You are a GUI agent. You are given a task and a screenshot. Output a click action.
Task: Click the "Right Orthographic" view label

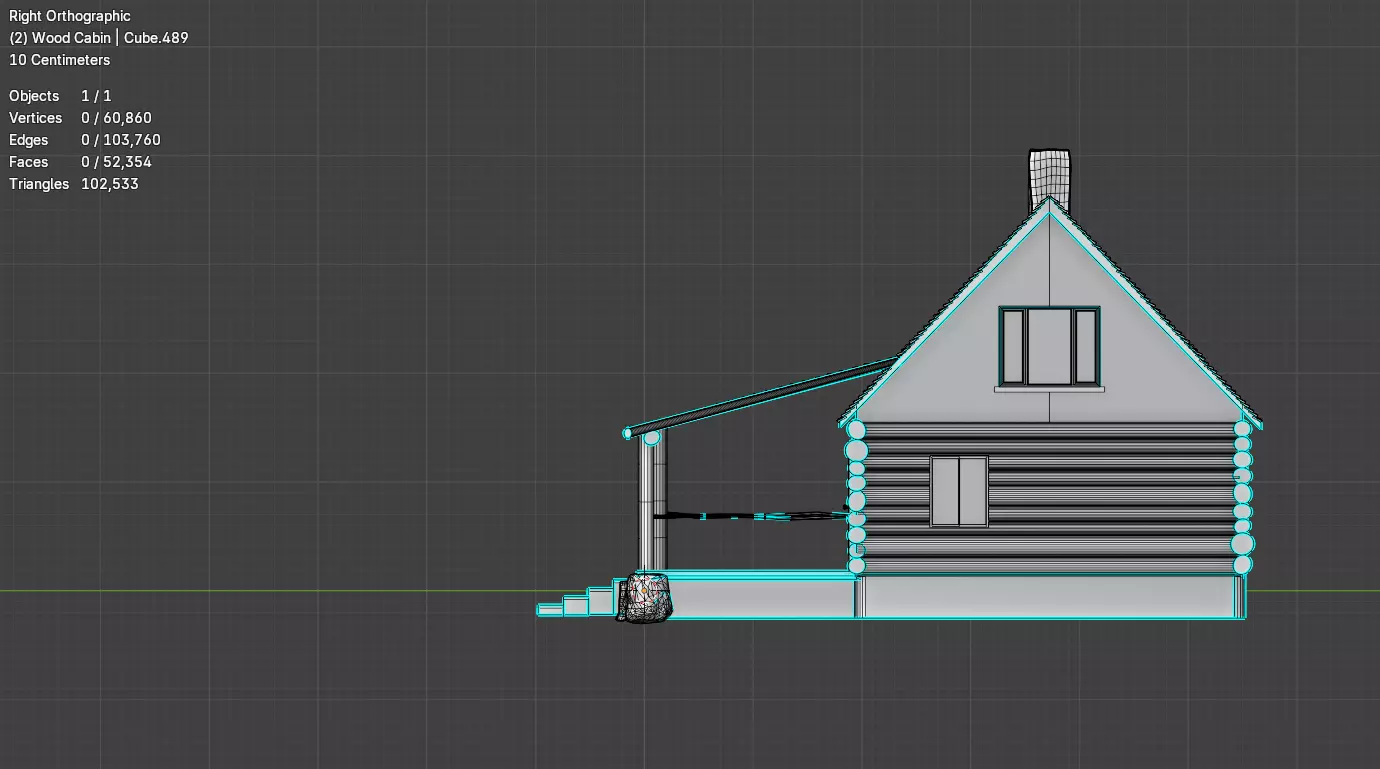coord(70,16)
